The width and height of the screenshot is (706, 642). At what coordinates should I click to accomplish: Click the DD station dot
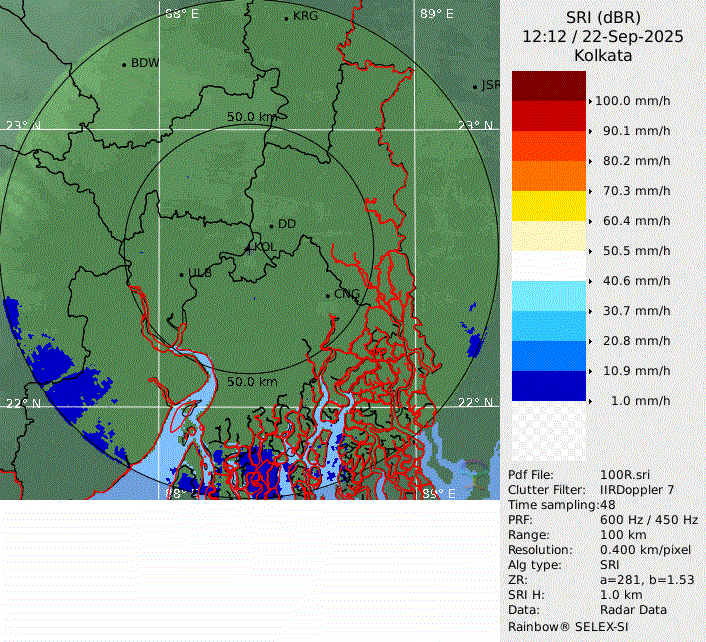(271, 225)
